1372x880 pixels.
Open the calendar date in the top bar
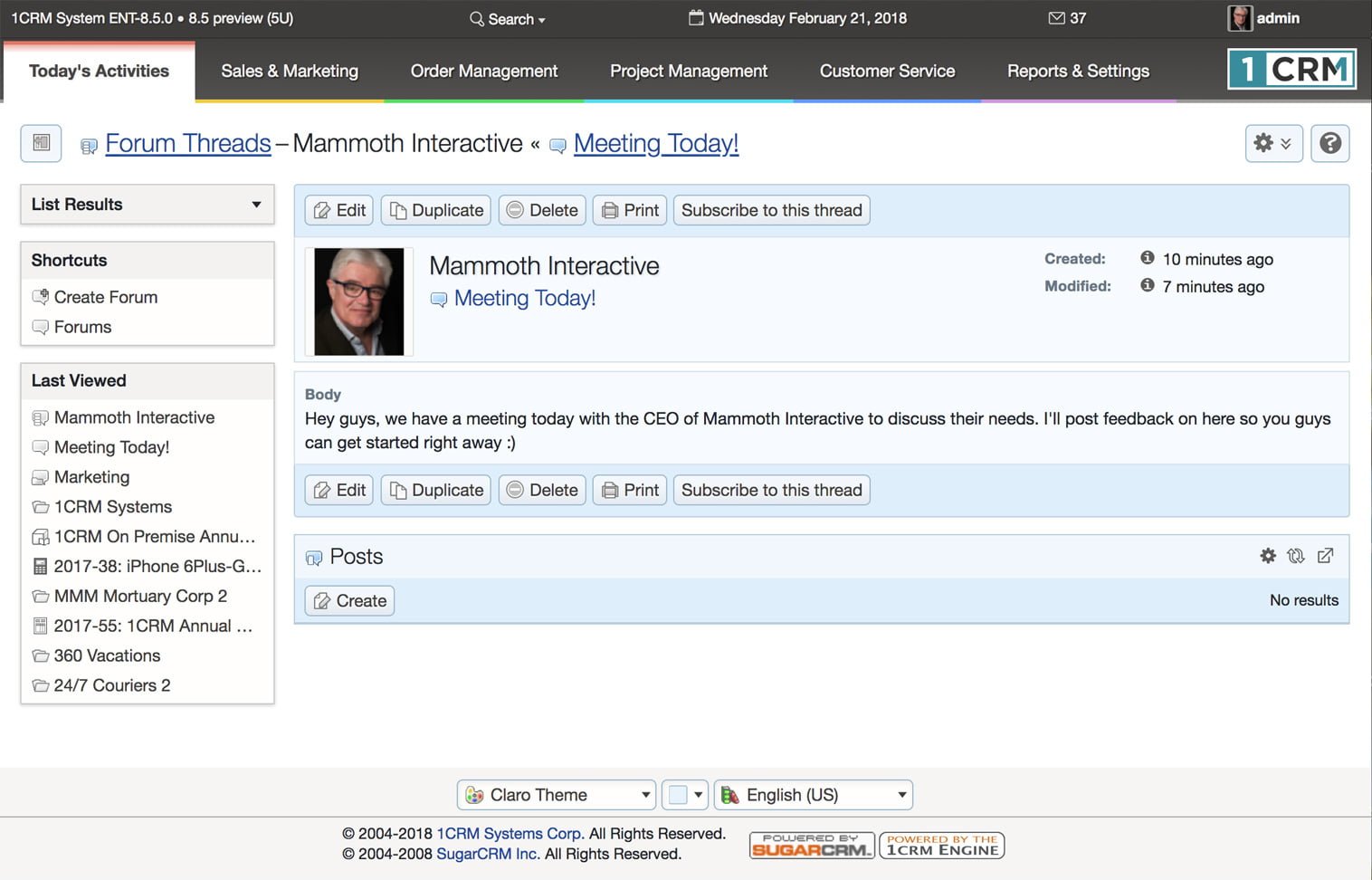797,18
